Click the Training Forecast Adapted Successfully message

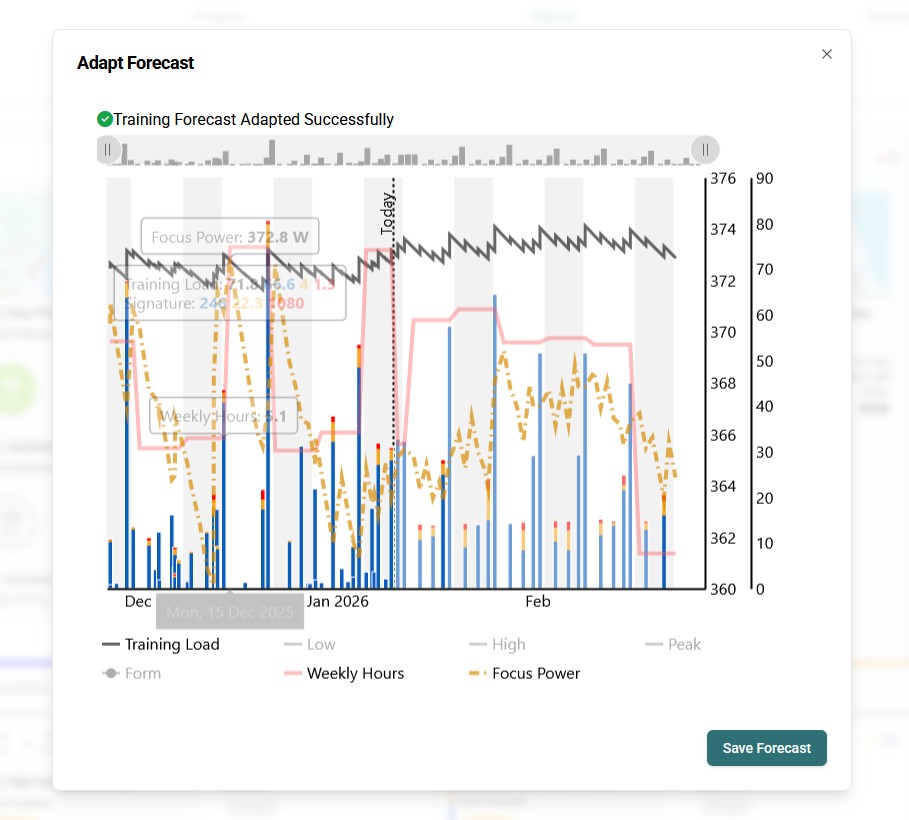click(253, 120)
